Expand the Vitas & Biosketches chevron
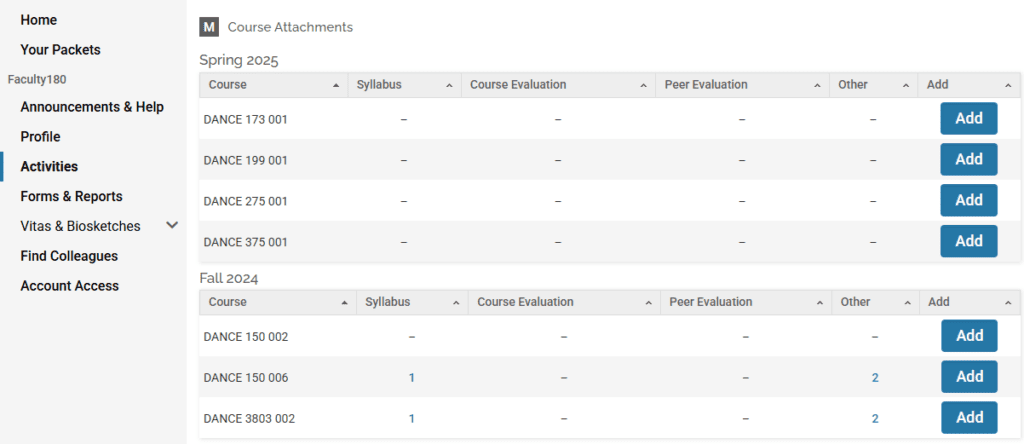Image resolution: width=1024 pixels, height=444 pixels. pyautogui.click(x=172, y=225)
